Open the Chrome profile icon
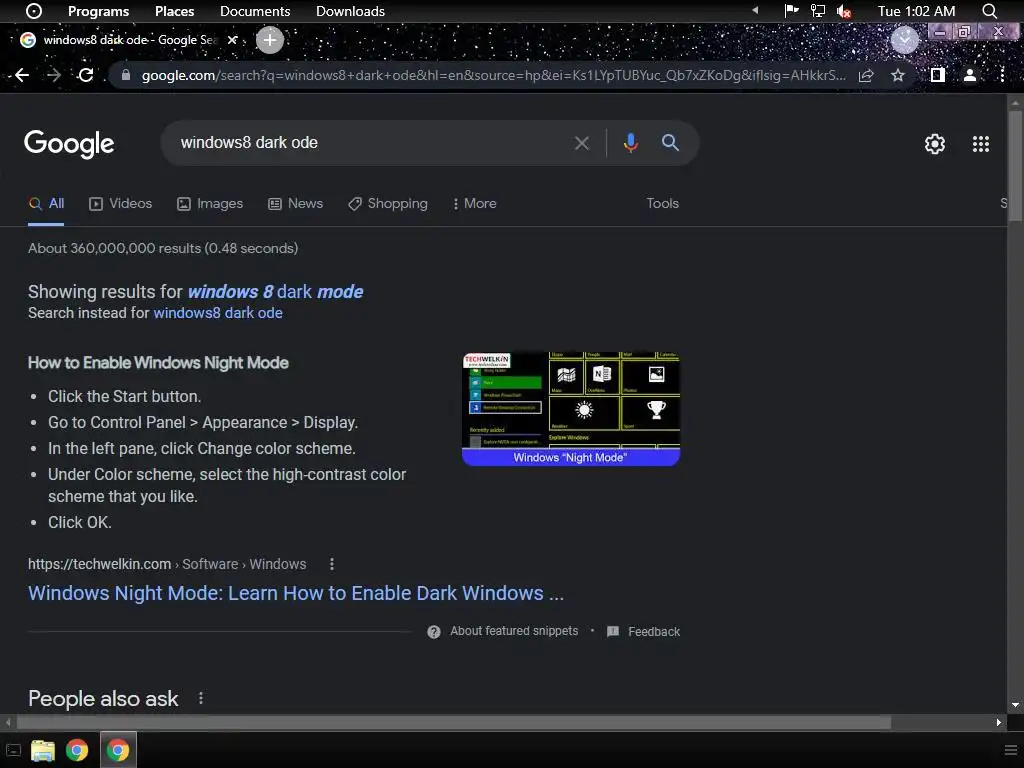 970,75
